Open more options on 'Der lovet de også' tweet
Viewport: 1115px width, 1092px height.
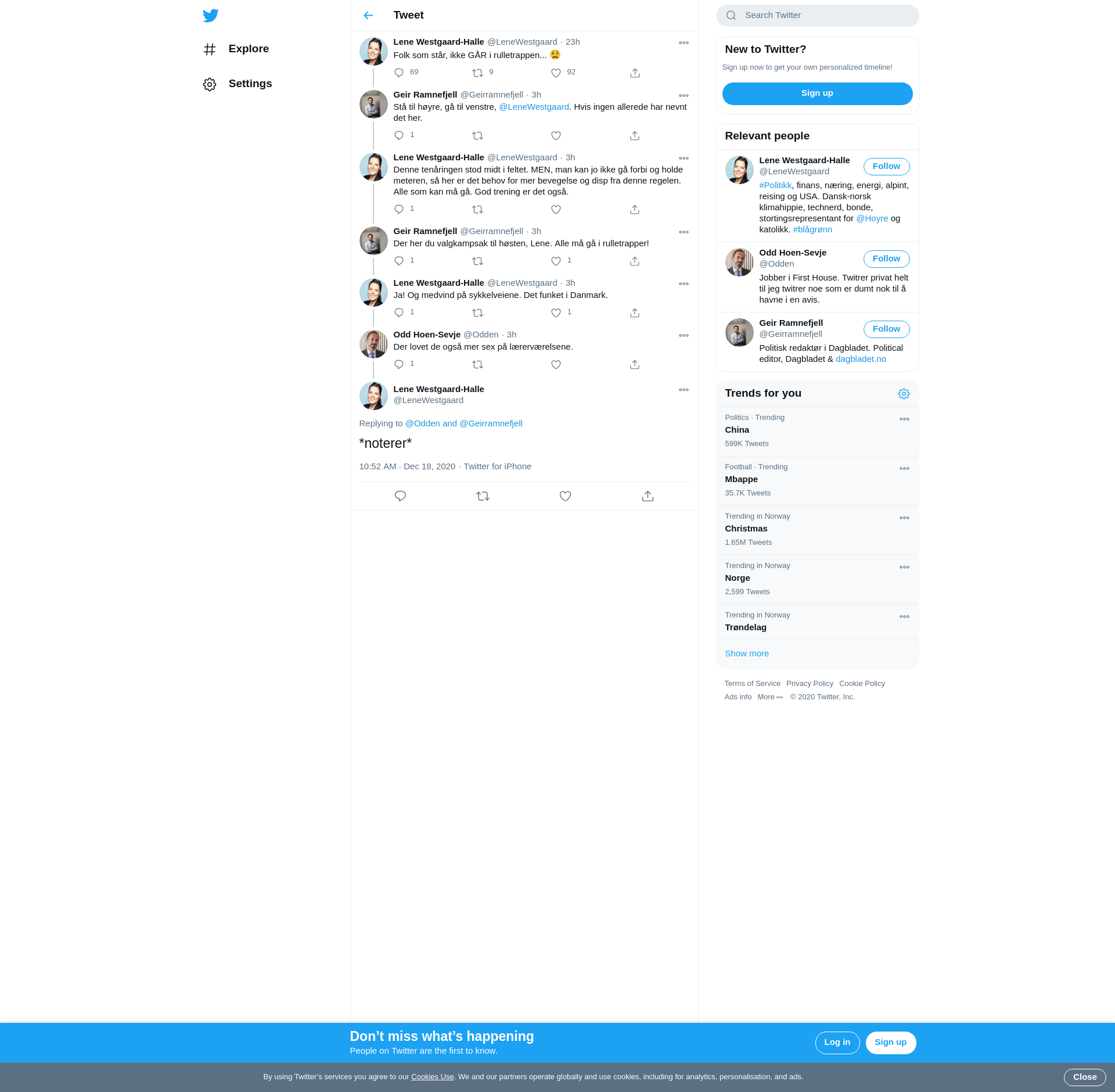coord(684,335)
